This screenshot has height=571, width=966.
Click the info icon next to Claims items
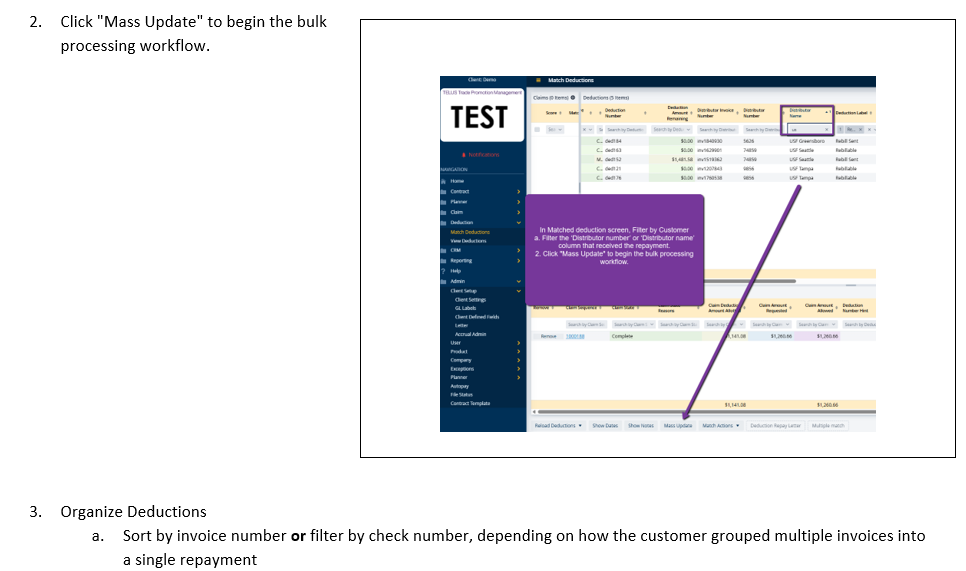click(x=575, y=97)
